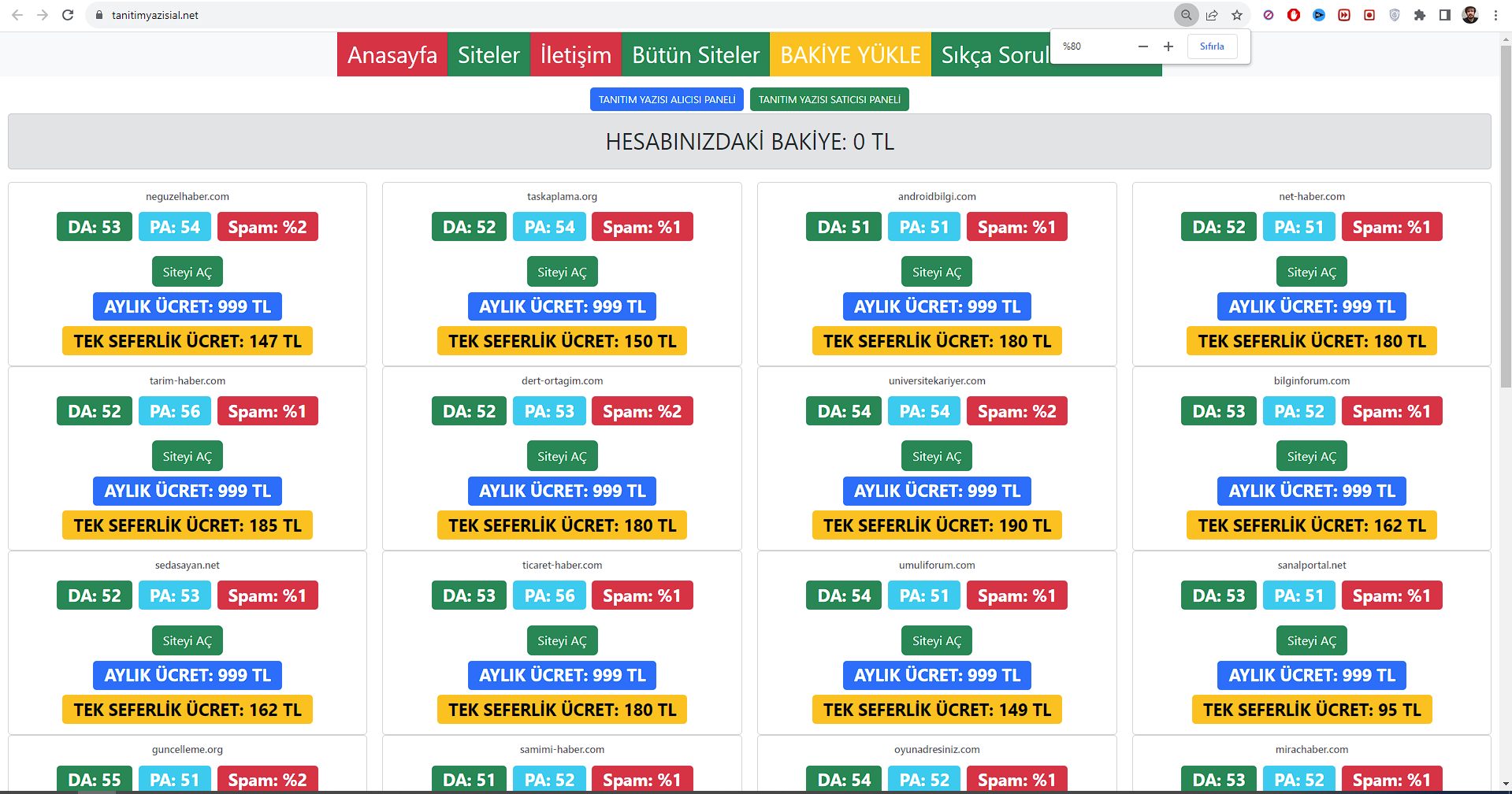Image resolution: width=1512 pixels, height=794 pixels.
Task: Click the guncelleme.org site name
Action: [188, 749]
